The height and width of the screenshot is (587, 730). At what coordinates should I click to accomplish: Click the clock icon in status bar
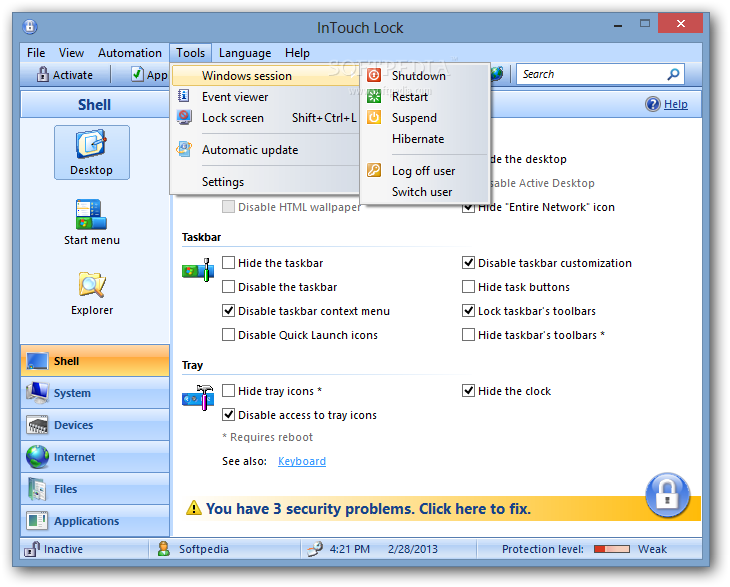[315, 549]
